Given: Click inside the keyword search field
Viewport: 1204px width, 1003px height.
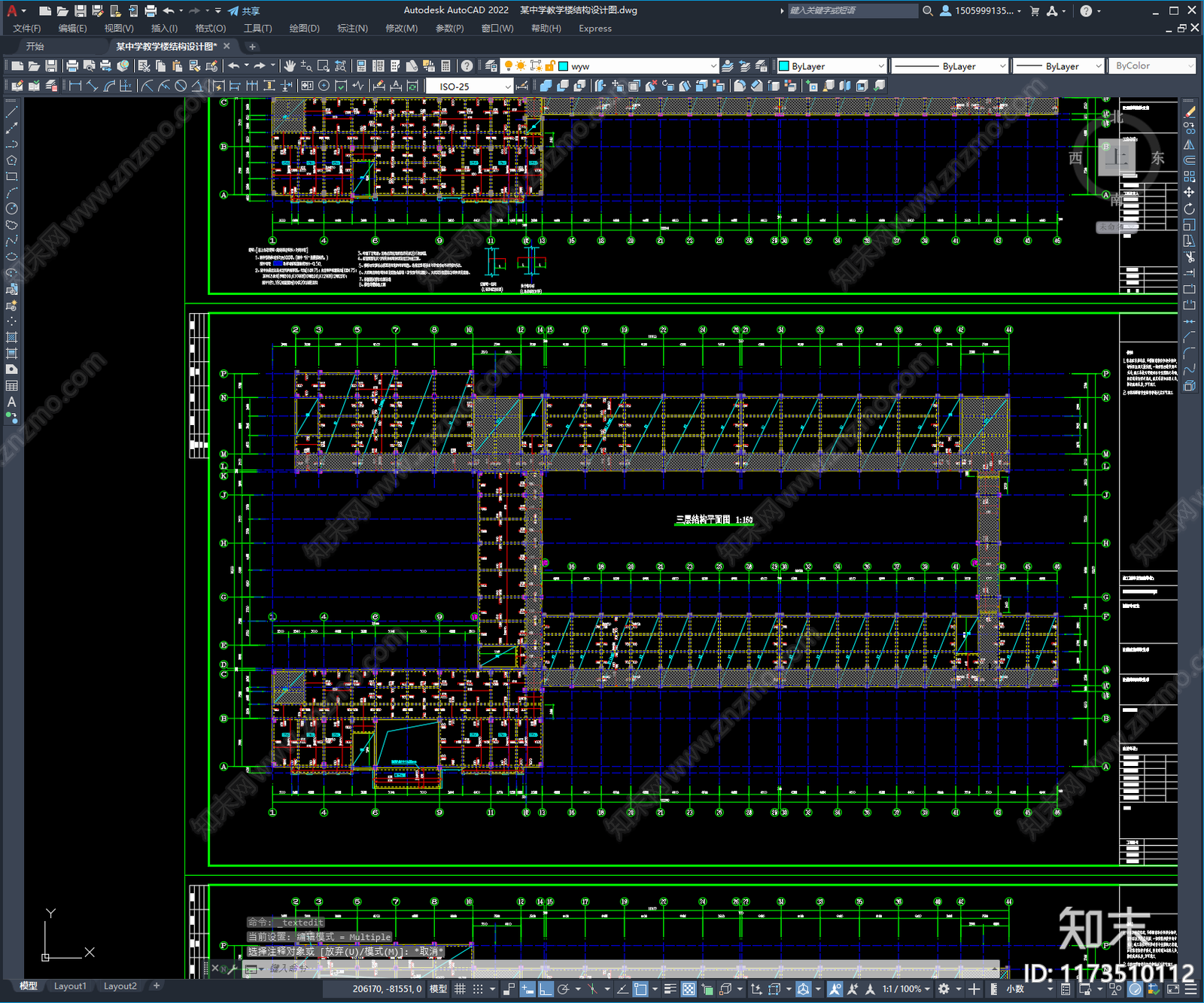Looking at the screenshot, I should pos(853,11).
